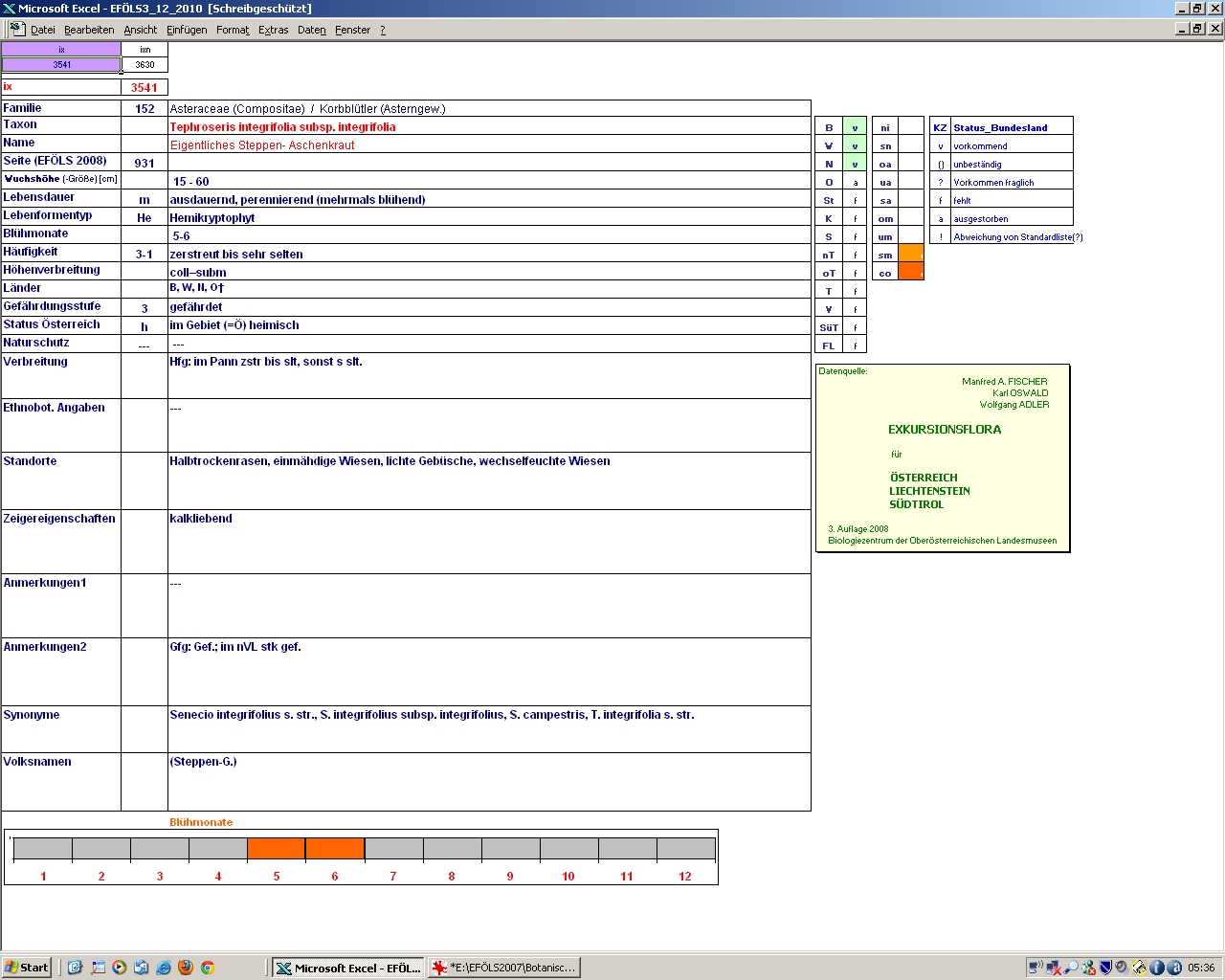1225x980 pixels.
Task: Click the orange cell next to co
Action: click(911, 272)
